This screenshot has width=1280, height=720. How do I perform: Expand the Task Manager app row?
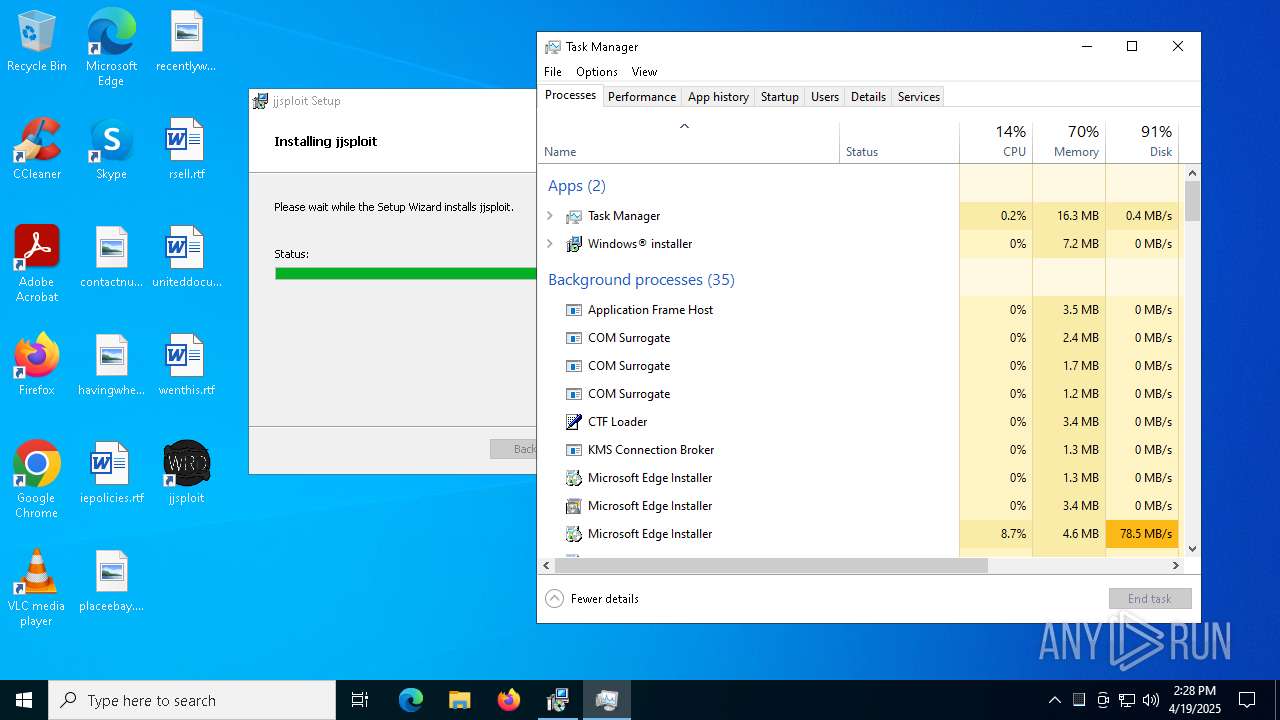(549, 215)
